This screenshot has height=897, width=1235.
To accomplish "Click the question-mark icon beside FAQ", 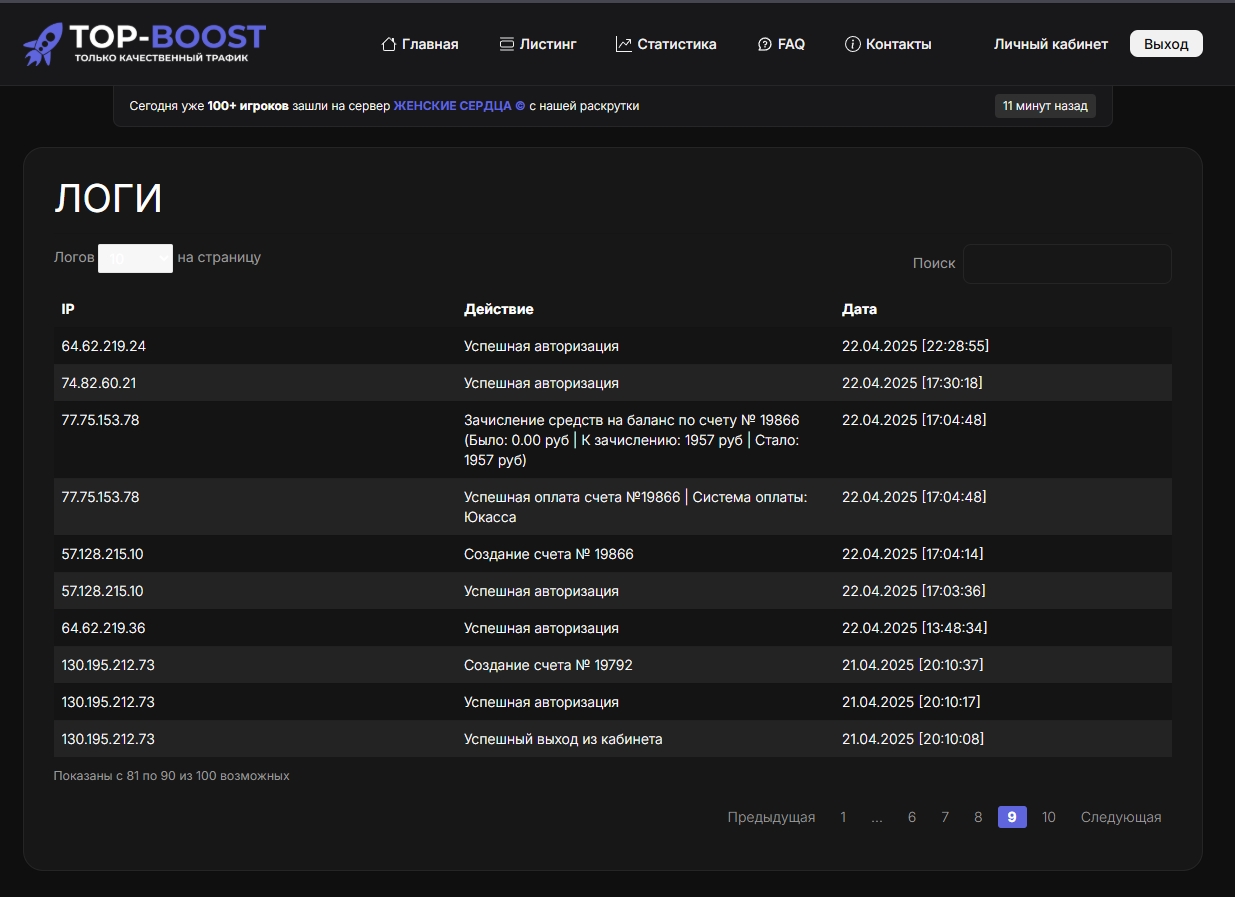I will click(x=763, y=43).
